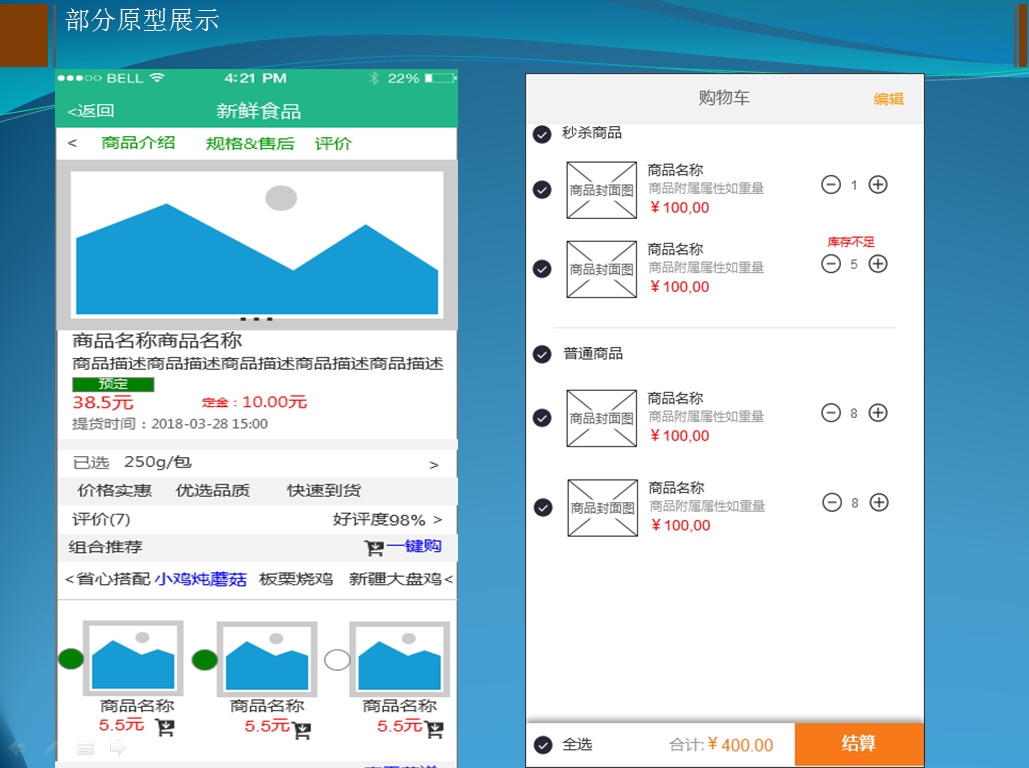
Task: Toggle the 全选 checkbox
Action: (x=543, y=745)
